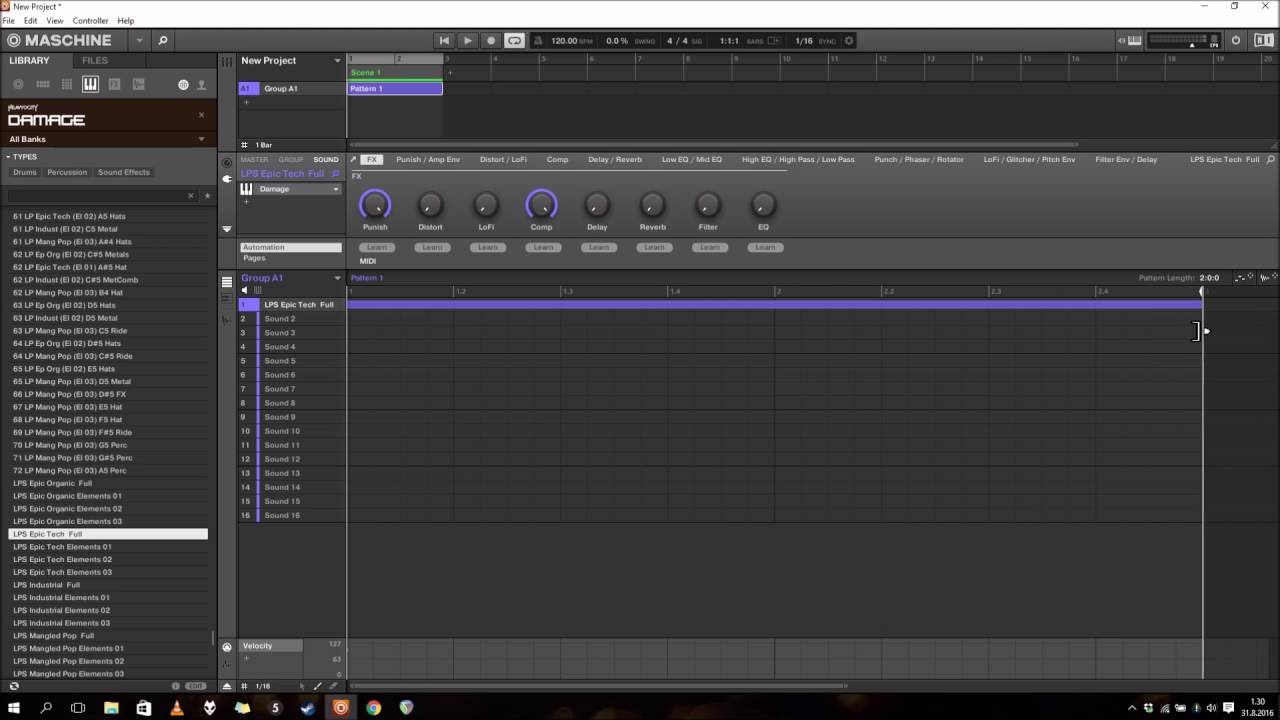Add a new group with the plus under A1
The width and height of the screenshot is (1280, 720).
click(246, 102)
